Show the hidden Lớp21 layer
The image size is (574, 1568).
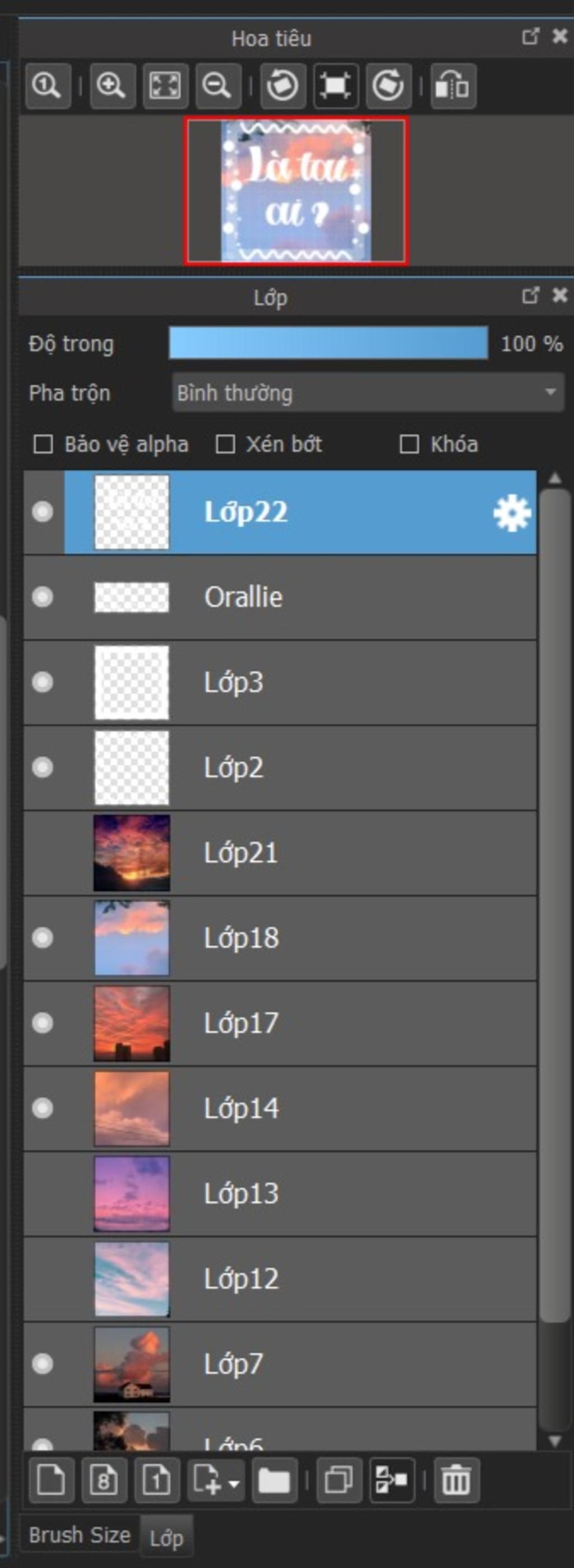click(43, 852)
